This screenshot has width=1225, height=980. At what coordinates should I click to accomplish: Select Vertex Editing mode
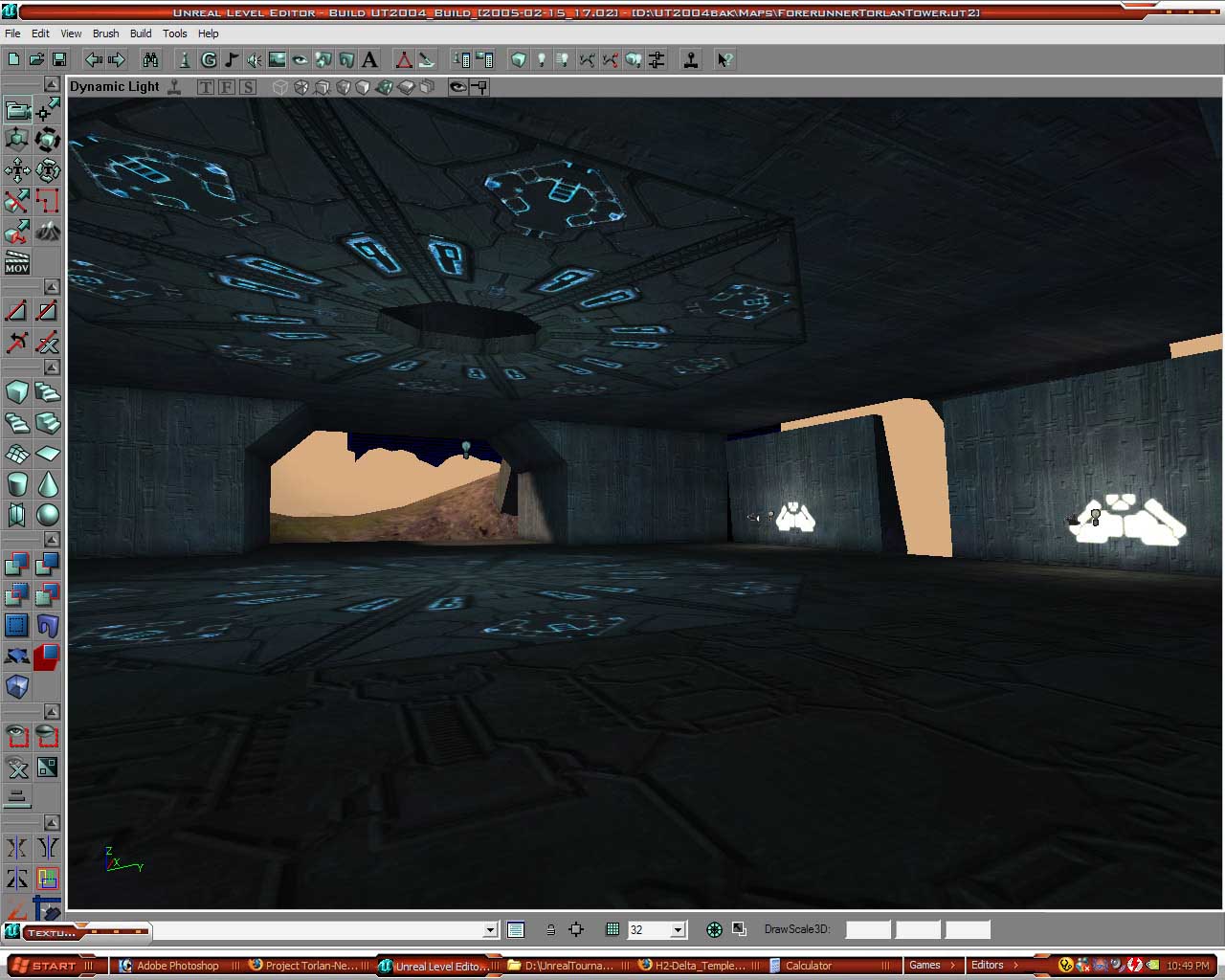pos(48,110)
